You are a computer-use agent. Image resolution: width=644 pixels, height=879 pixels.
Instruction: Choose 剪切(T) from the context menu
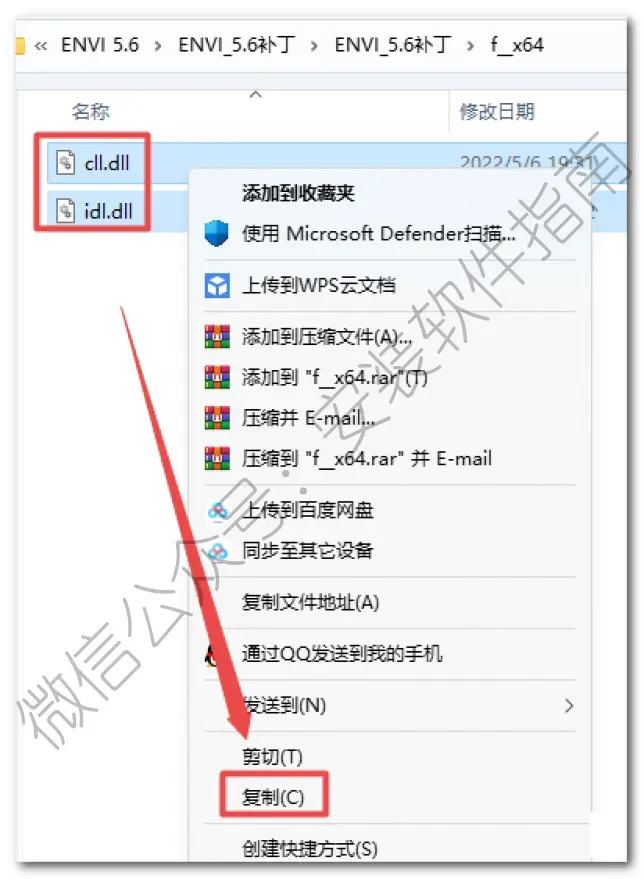pos(272,756)
